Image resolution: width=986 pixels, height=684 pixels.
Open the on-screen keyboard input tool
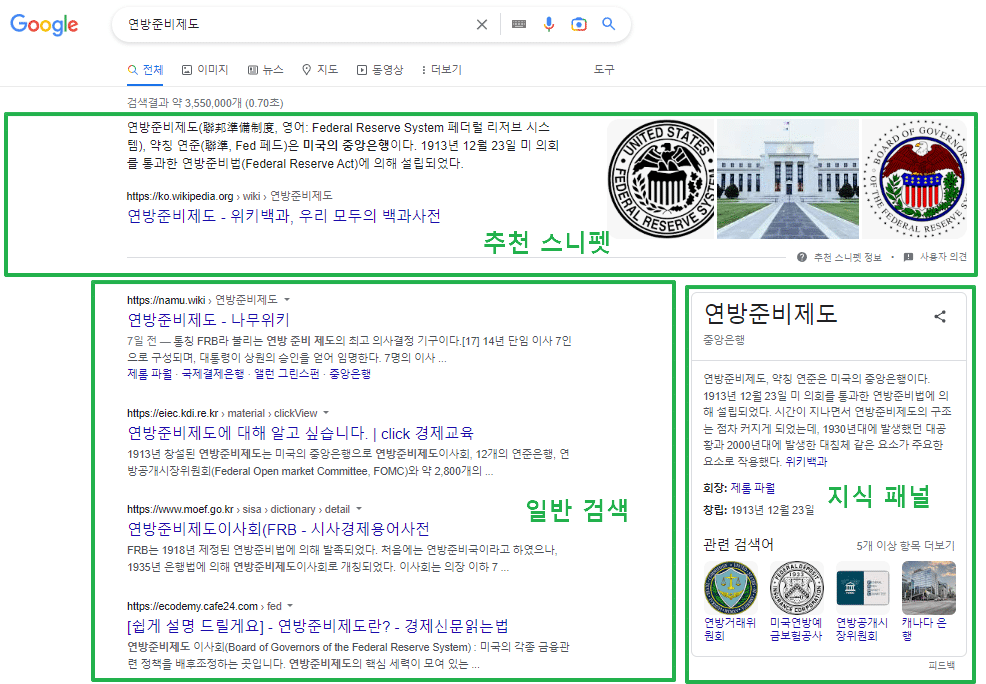pos(519,25)
